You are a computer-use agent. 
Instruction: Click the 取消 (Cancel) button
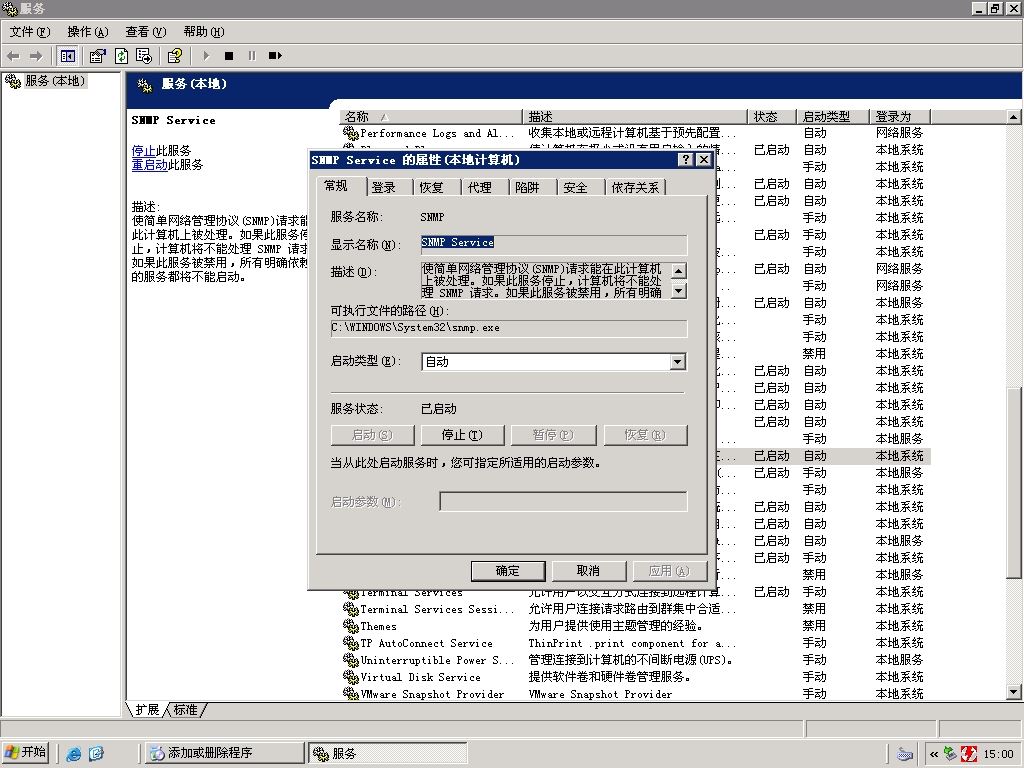(x=588, y=571)
